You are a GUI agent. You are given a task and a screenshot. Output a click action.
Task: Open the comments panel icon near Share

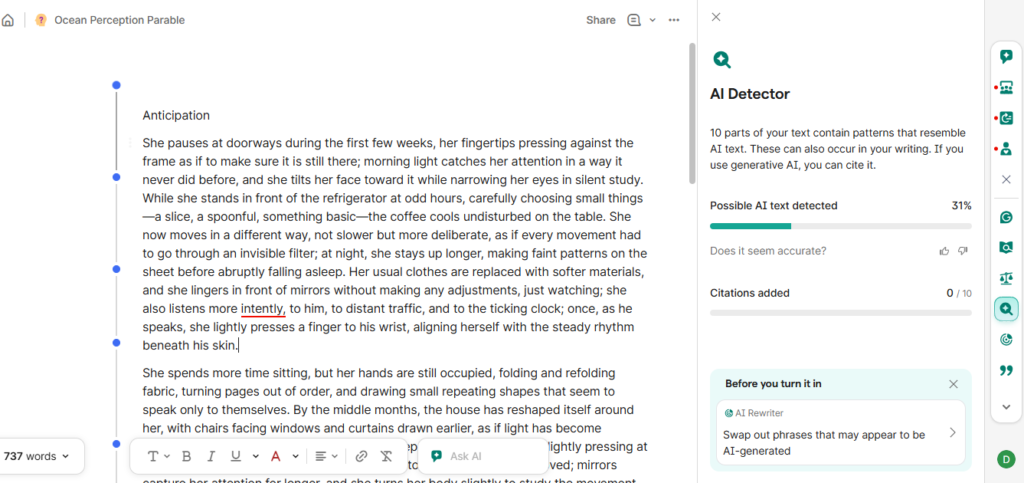click(633, 20)
